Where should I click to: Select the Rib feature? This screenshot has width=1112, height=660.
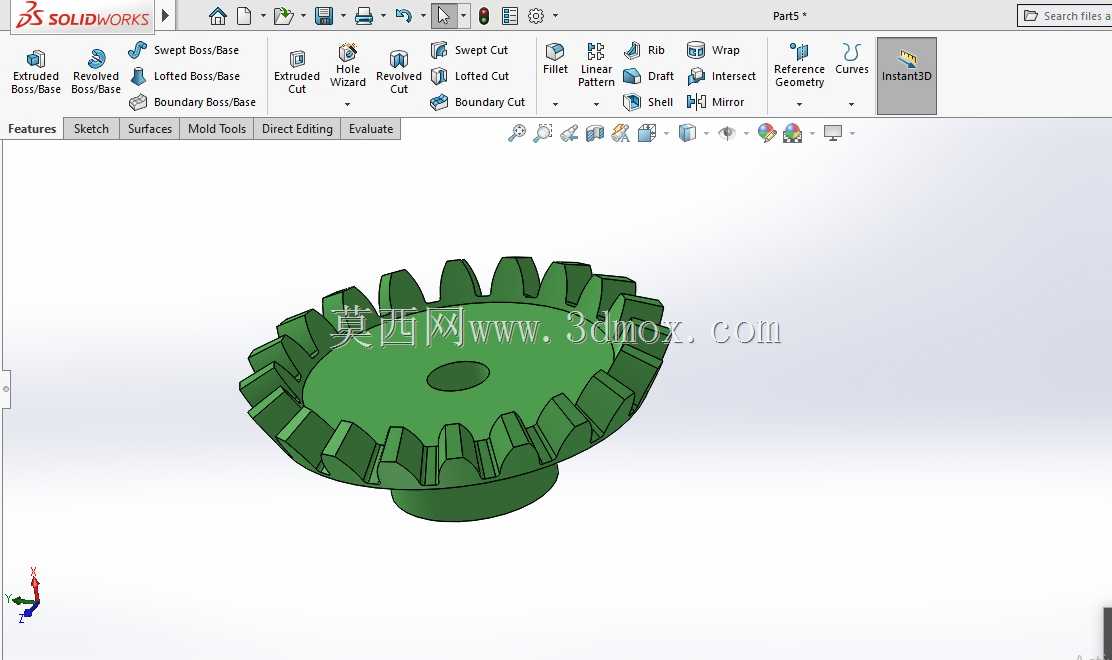click(x=644, y=50)
